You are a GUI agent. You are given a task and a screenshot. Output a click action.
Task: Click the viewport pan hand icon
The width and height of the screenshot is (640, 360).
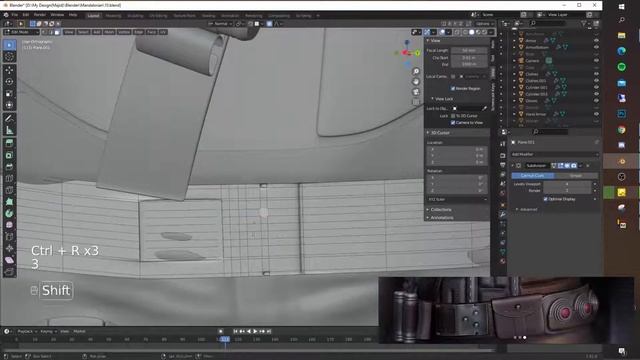[416, 82]
